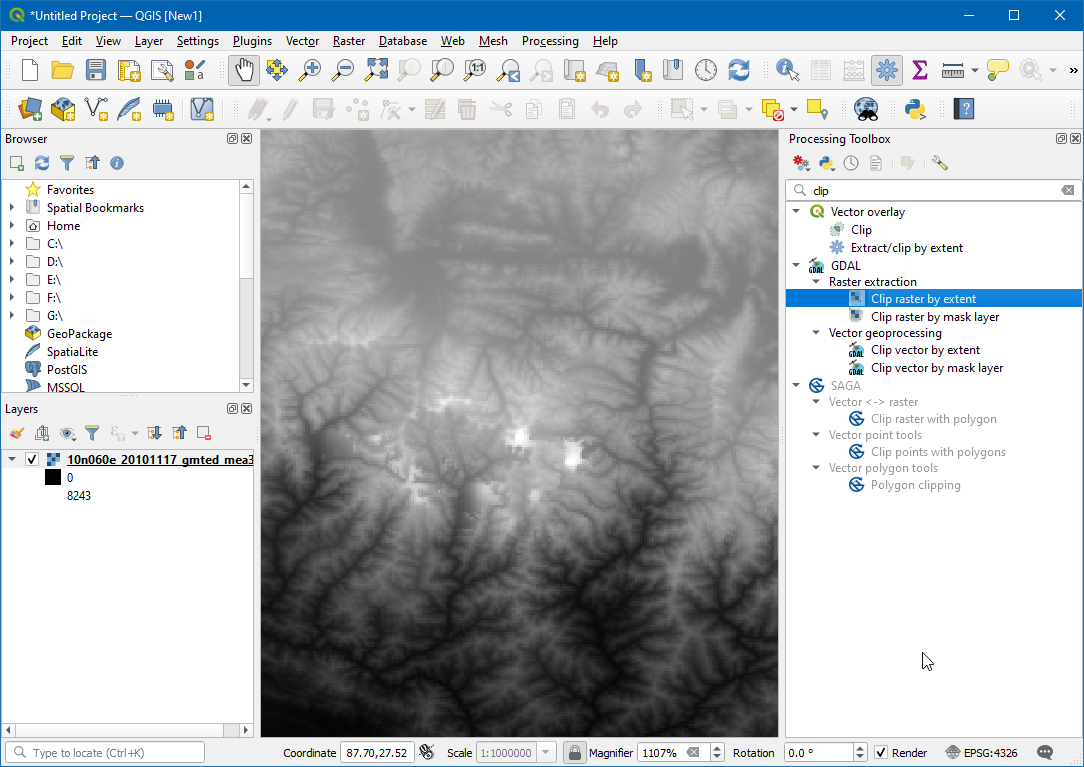The height and width of the screenshot is (767, 1084).
Task: Expand the Spatial Bookmarks tree node
Action: point(12,208)
